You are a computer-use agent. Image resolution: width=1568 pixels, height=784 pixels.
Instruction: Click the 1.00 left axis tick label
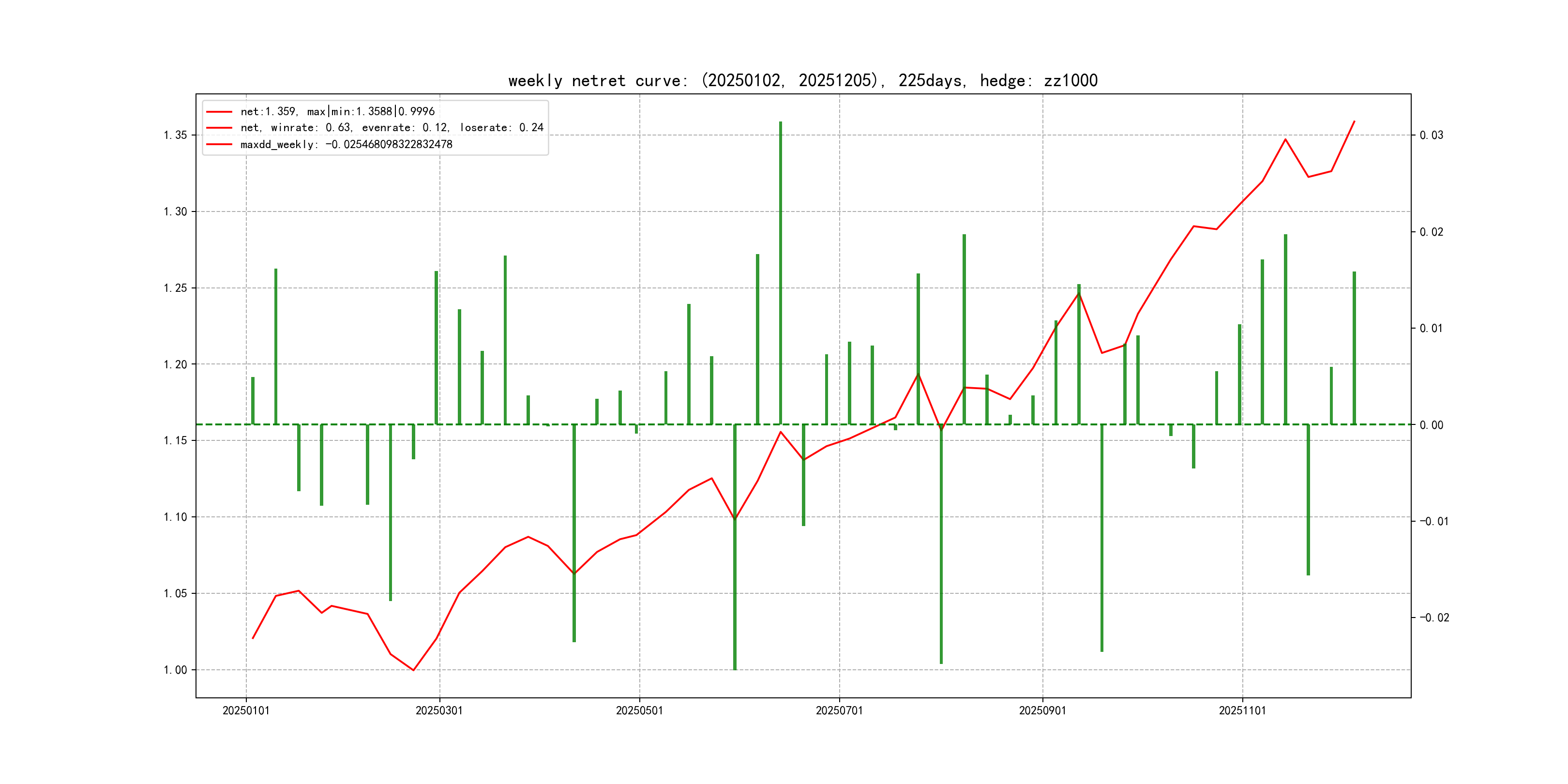175,670
